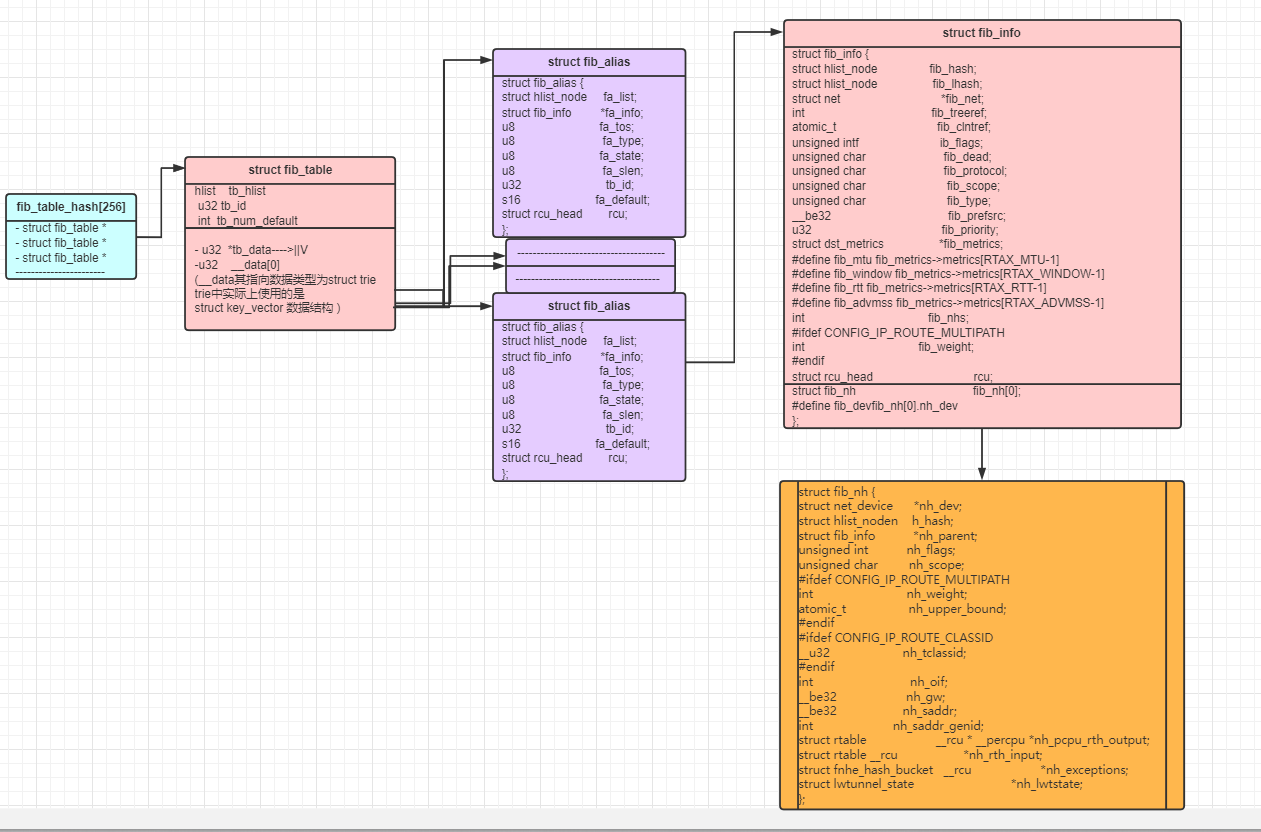Select the '__be32 nh_gw' line
Image resolution: width=1261 pixels, height=832 pixels.
coord(872,696)
